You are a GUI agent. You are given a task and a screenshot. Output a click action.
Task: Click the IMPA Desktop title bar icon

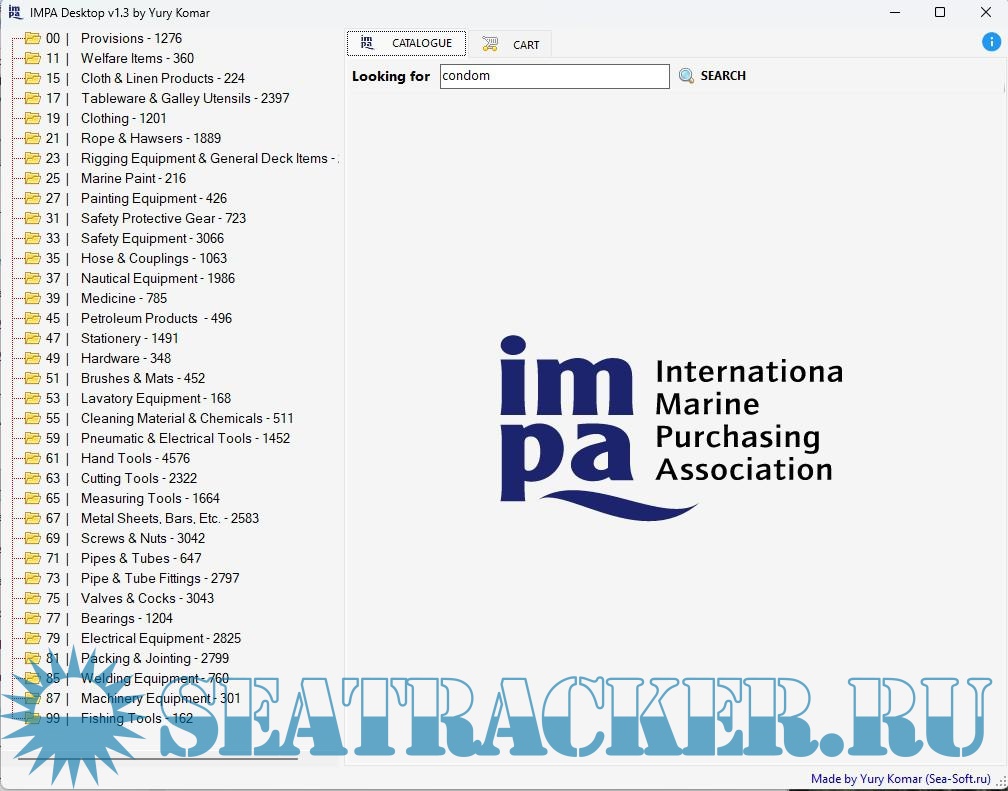click(x=12, y=13)
